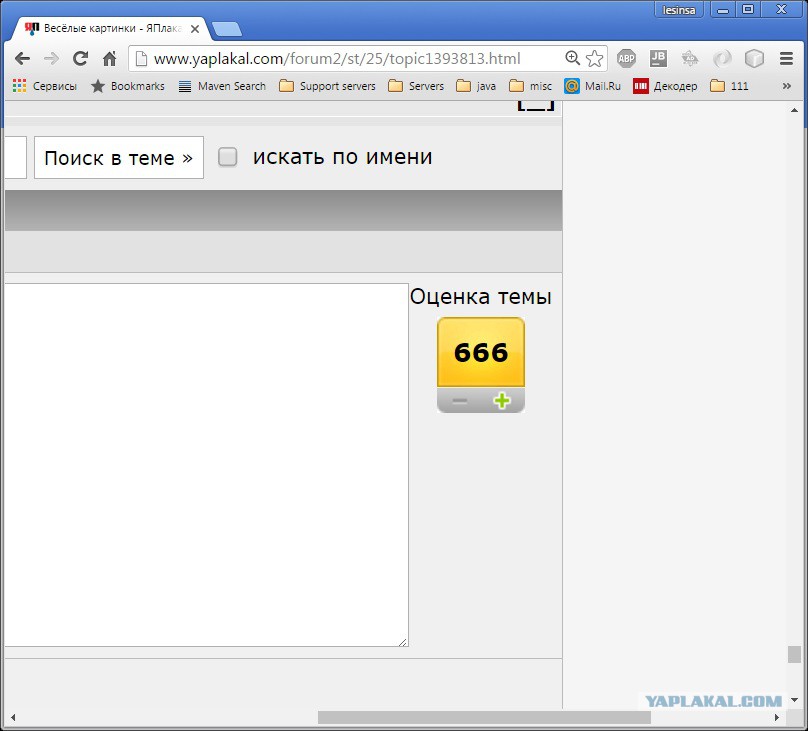Open the Adblock Plus extension
808x731 pixels.
(626, 58)
